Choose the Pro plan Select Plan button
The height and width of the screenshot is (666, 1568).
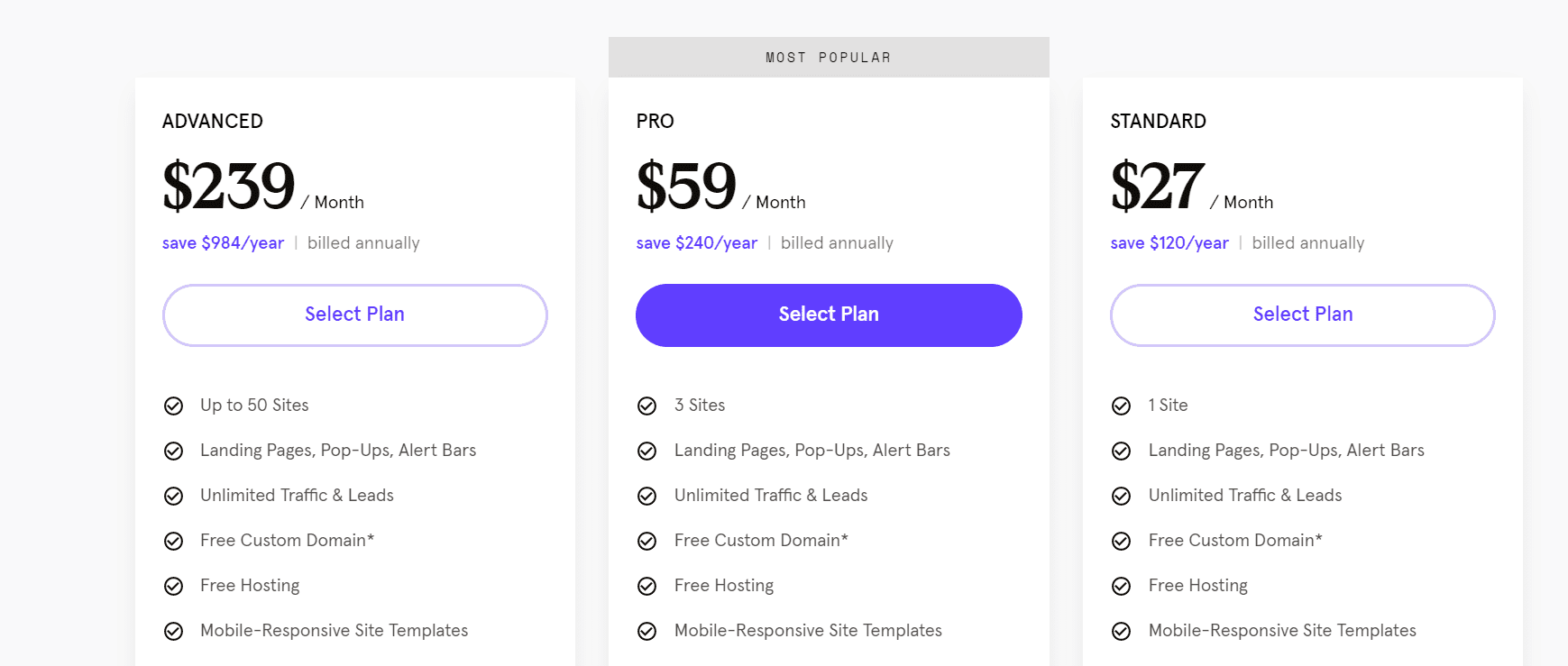point(829,315)
